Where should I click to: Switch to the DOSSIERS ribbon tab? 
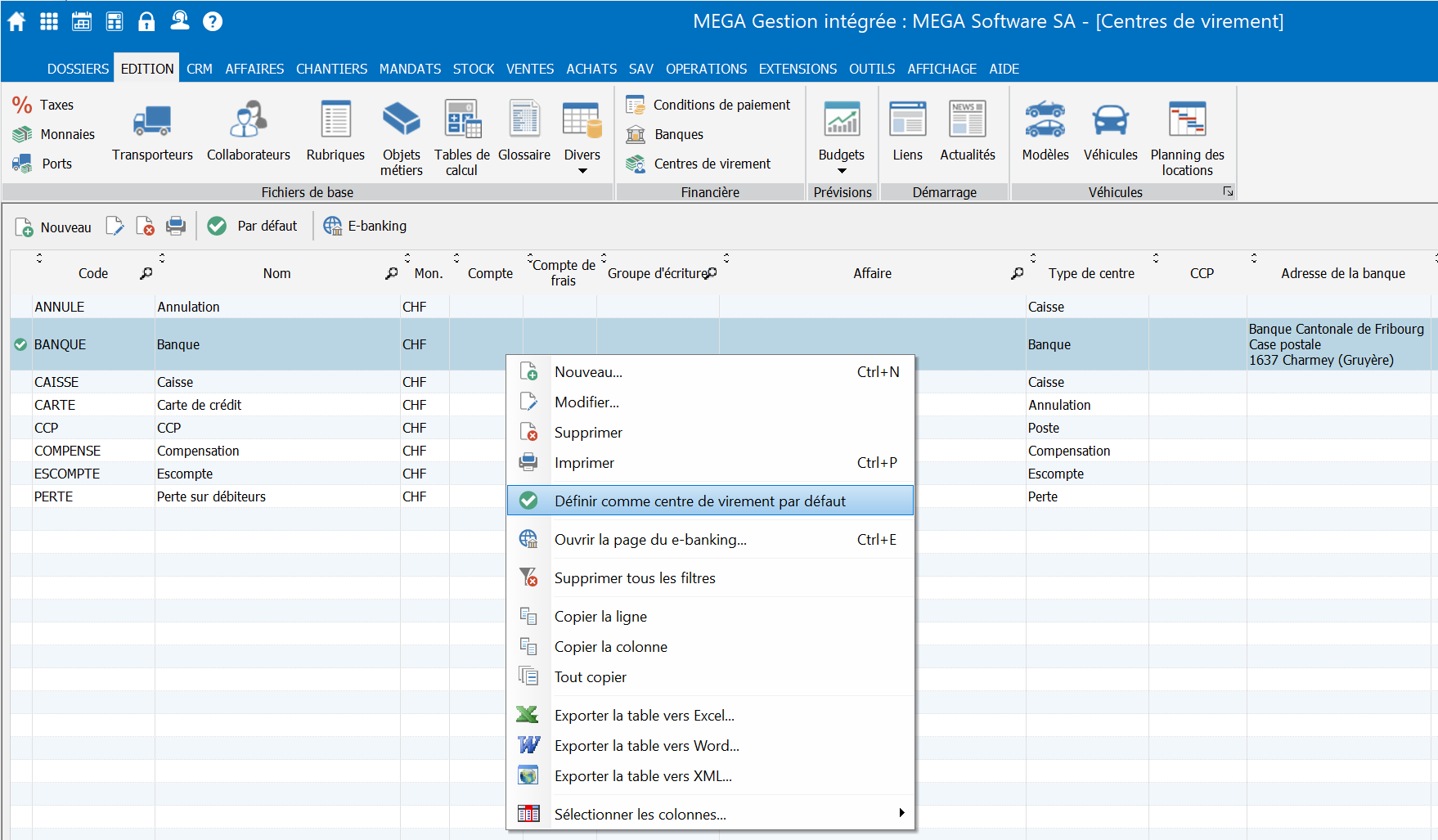78,69
